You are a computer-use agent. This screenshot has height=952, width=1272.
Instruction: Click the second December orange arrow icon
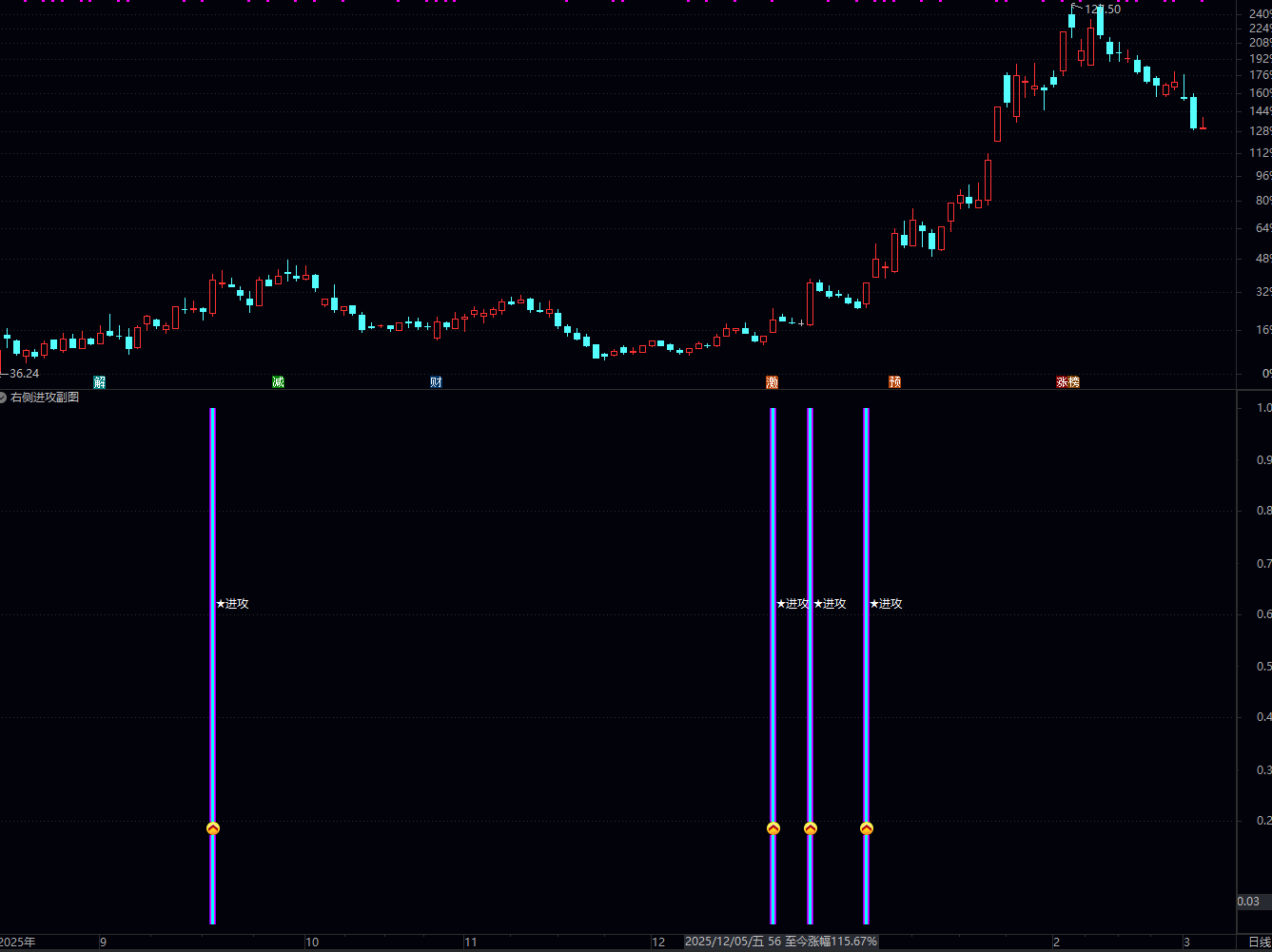pos(811,828)
